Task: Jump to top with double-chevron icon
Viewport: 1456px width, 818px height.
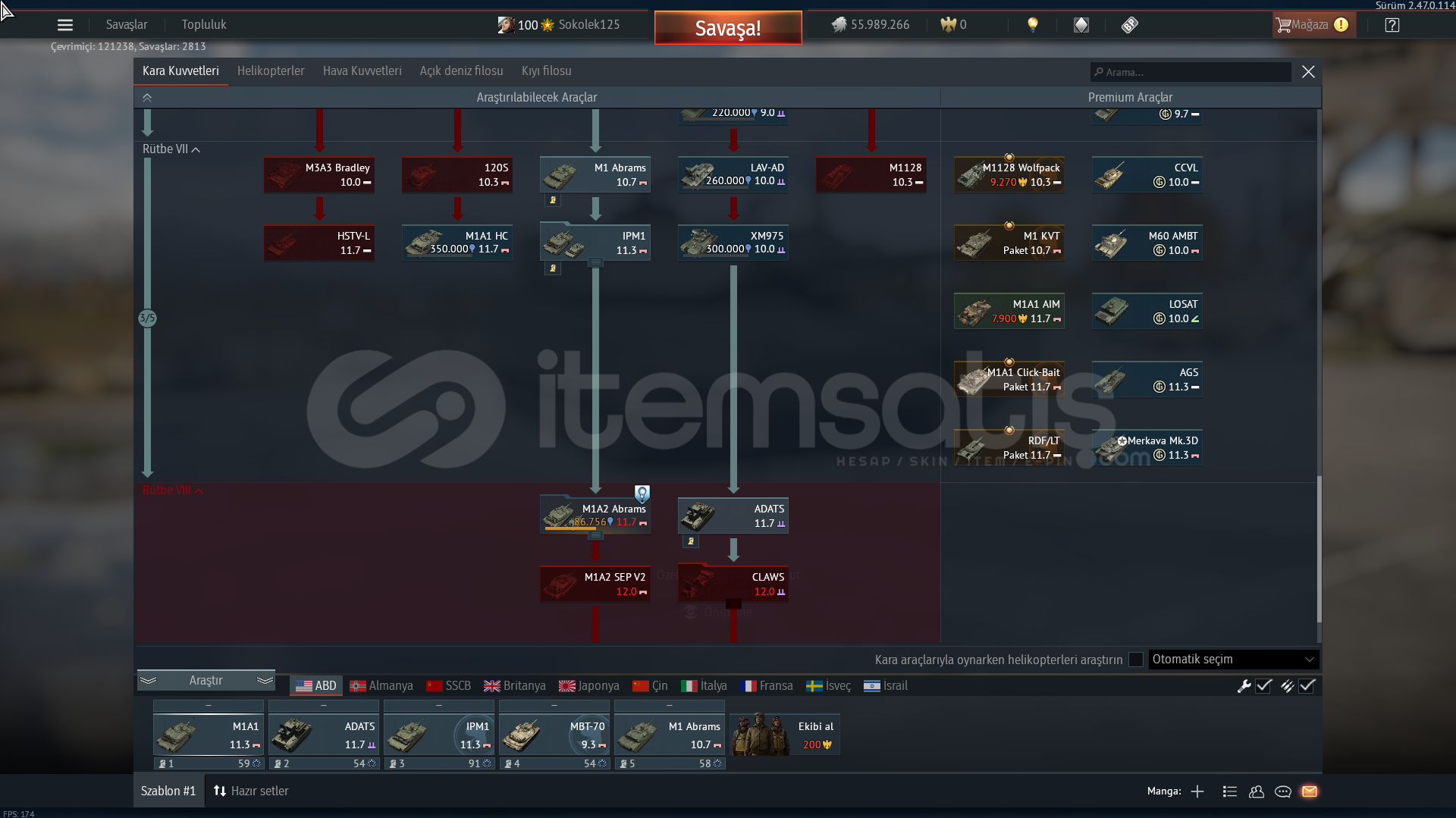Action: pyautogui.click(x=147, y=97)
